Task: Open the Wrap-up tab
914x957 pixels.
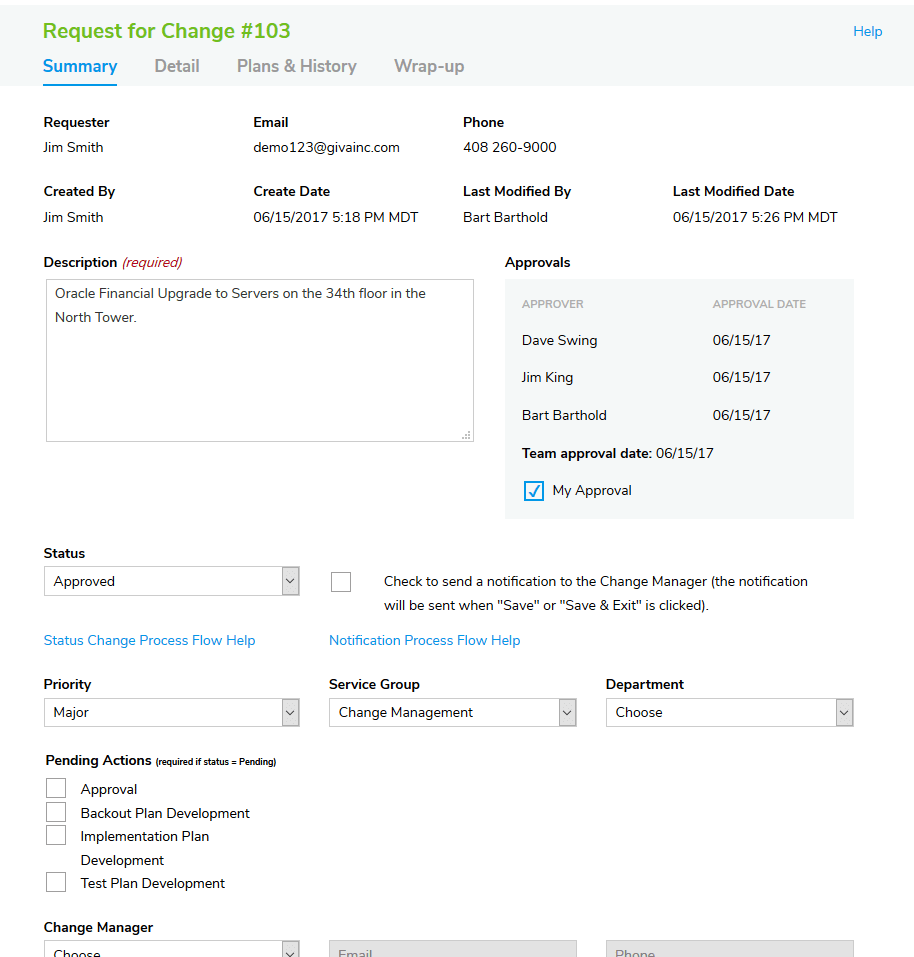Action: tap(428, 66)
